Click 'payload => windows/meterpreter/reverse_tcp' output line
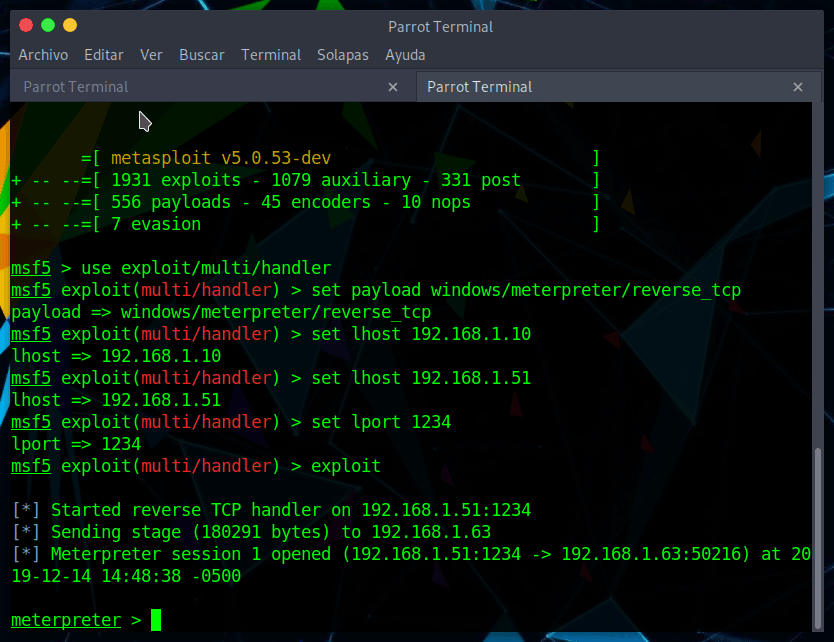 point(221,312)
